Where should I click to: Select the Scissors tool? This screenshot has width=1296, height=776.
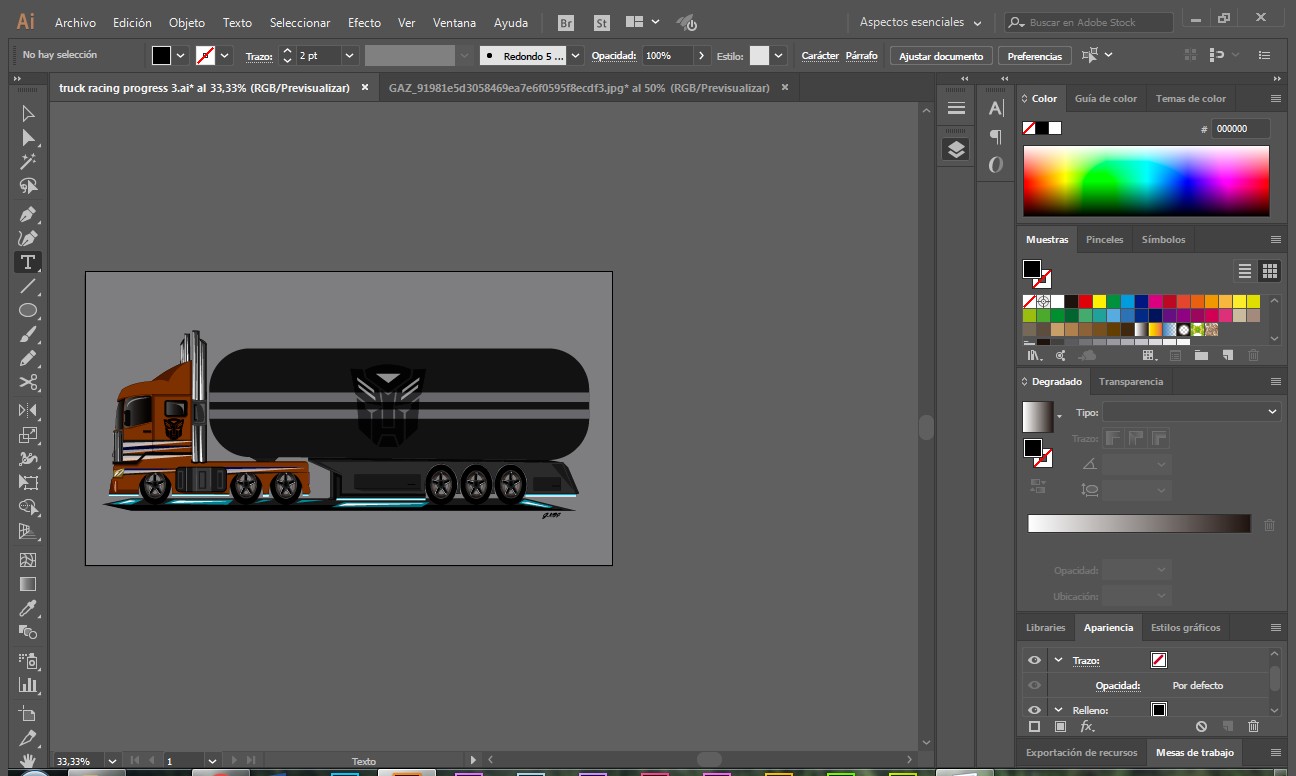tap(28, 383)
